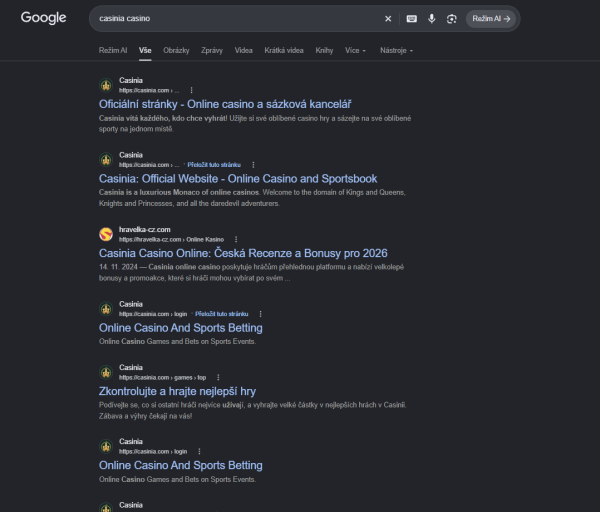Search by image with the lens icon
This screenshot has height=512, width=600.
click(452, 19)
